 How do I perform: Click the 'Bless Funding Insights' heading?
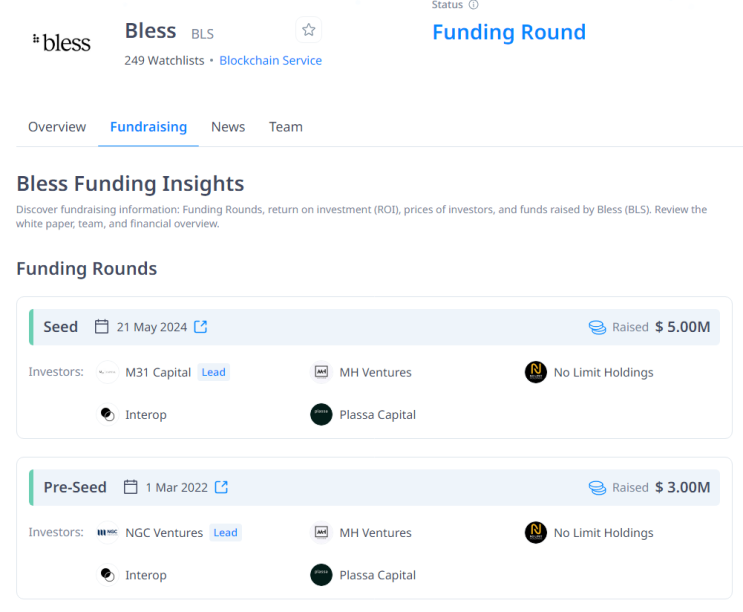click(130, 184)
